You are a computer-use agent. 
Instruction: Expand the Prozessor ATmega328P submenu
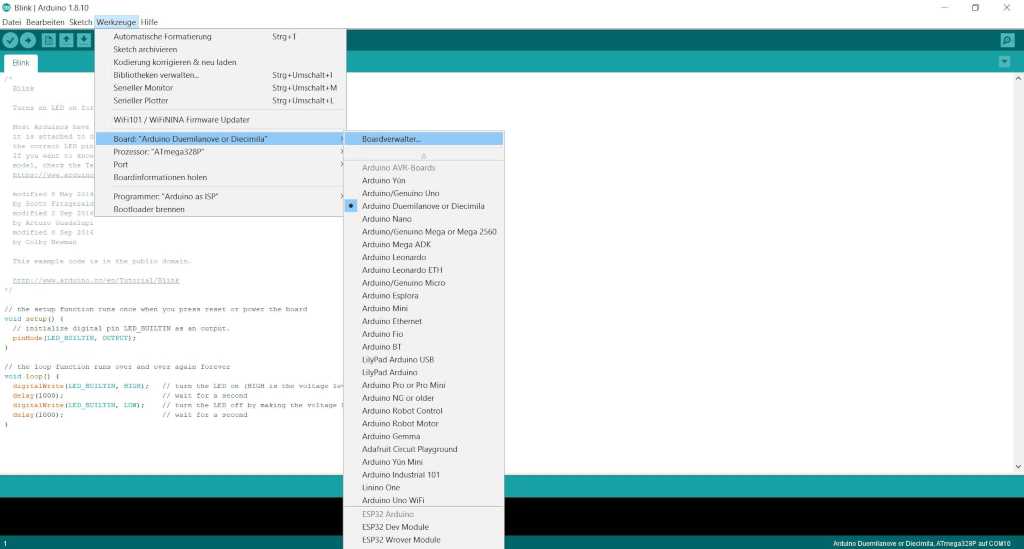pyautogui.click(x=221, y=151)
